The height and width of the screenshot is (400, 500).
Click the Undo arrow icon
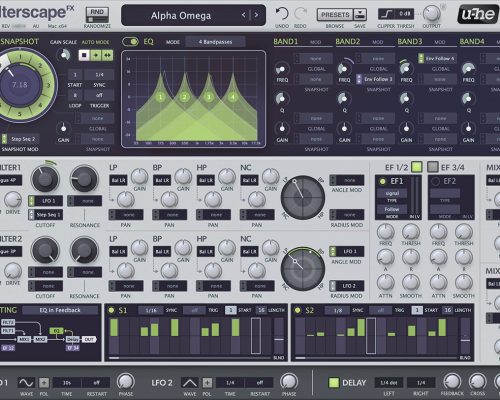coord(282,14)
